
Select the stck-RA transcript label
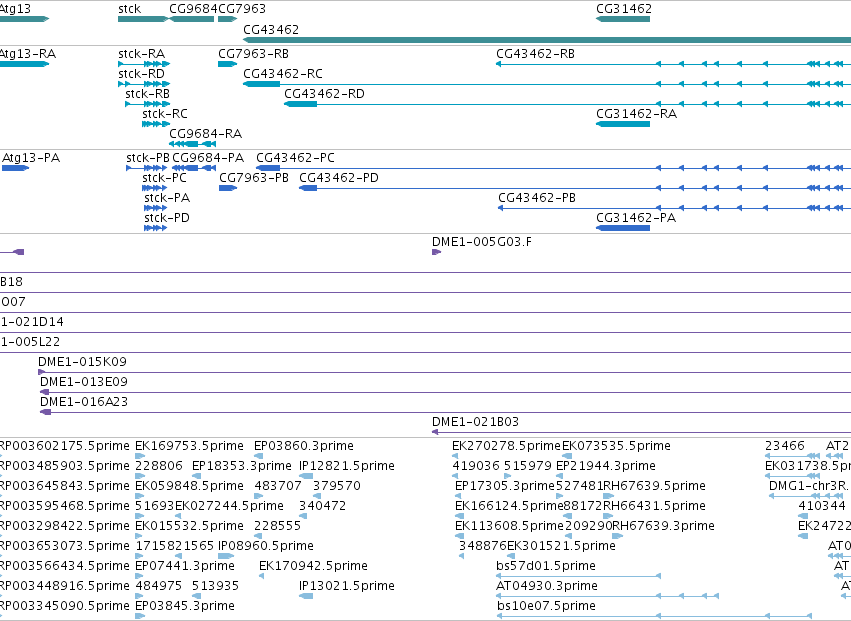[x=142, y=54]
